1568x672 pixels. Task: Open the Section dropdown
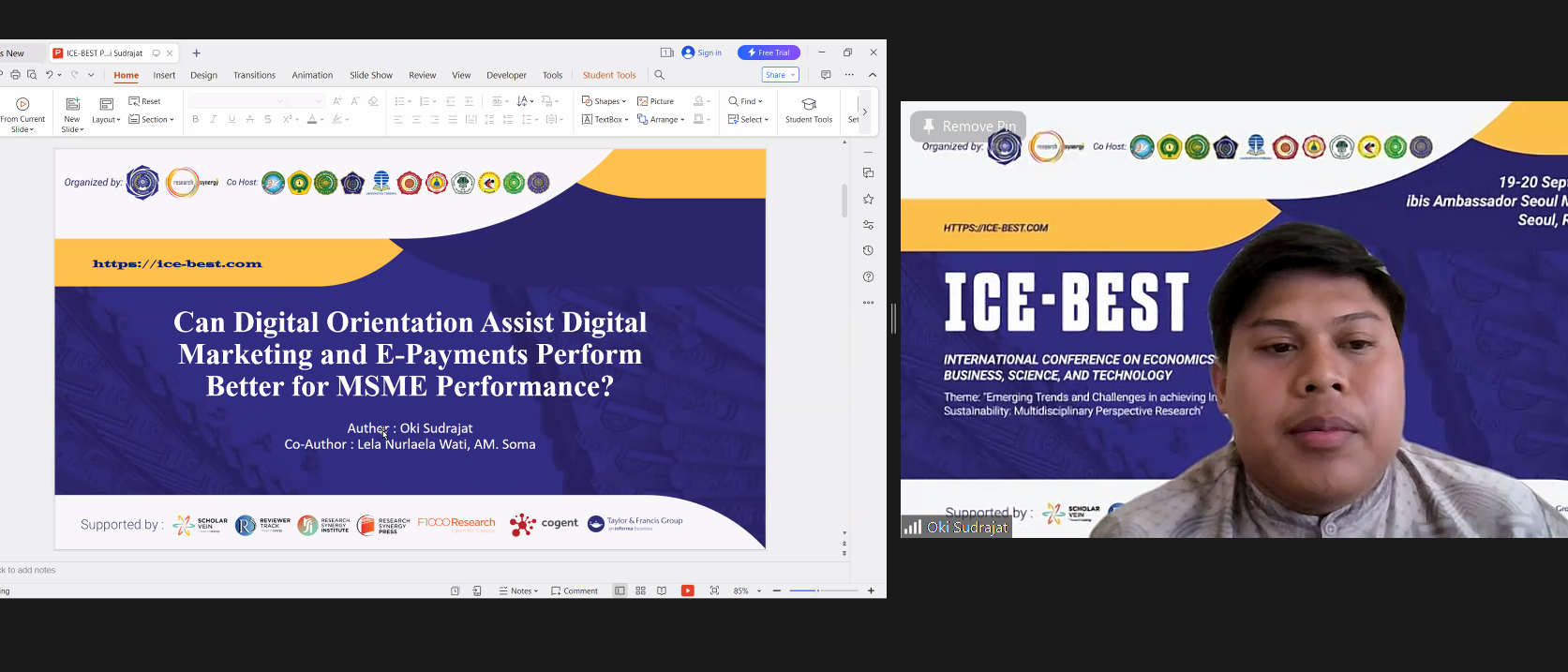(x=152, y=120)
